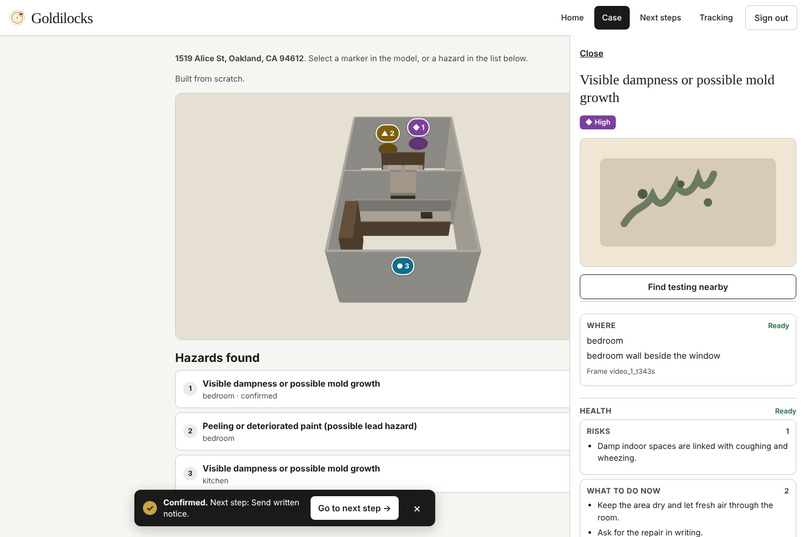Click 'Ask for the repair in writing' bullet
Screen dimensions: 806x537
650,532
